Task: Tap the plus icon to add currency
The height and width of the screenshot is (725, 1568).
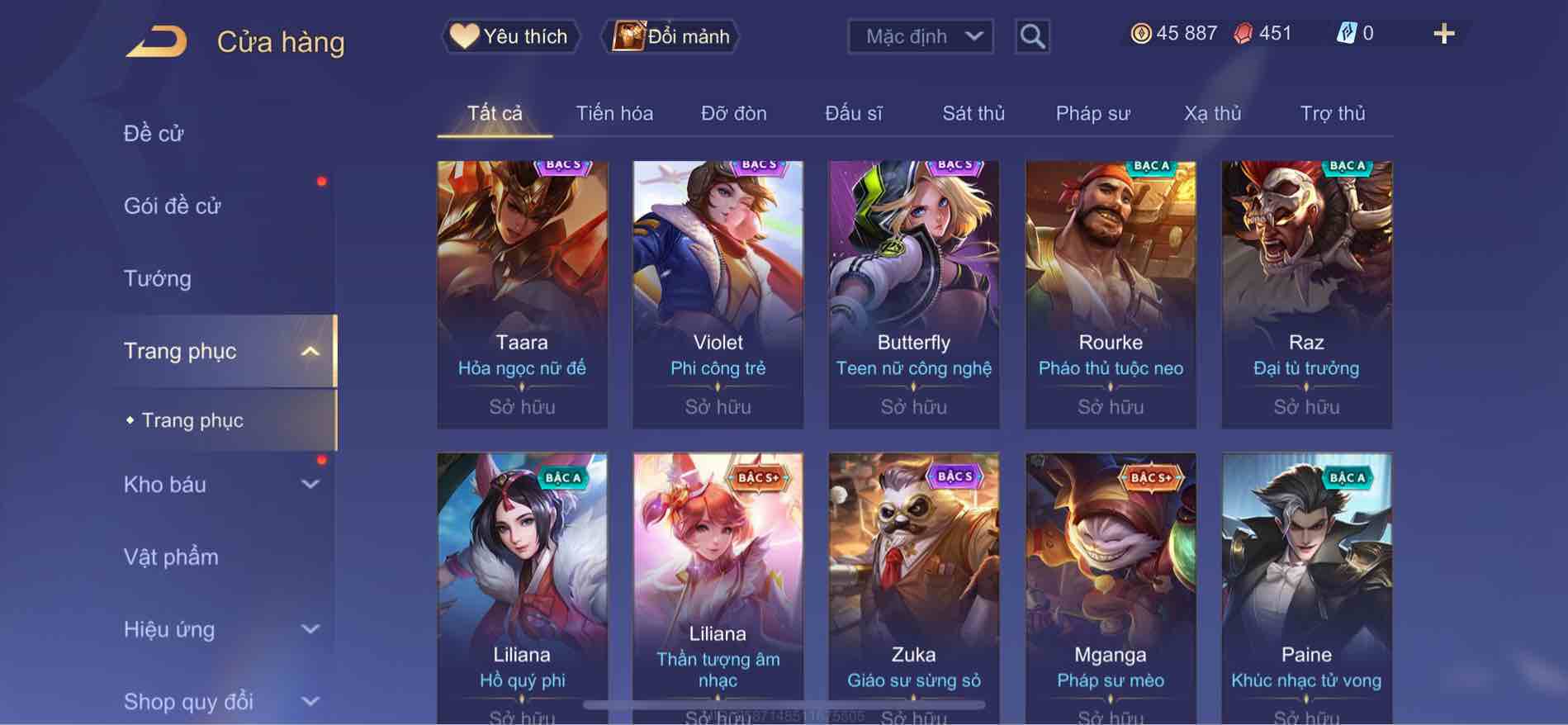Action: [1443, 34]
